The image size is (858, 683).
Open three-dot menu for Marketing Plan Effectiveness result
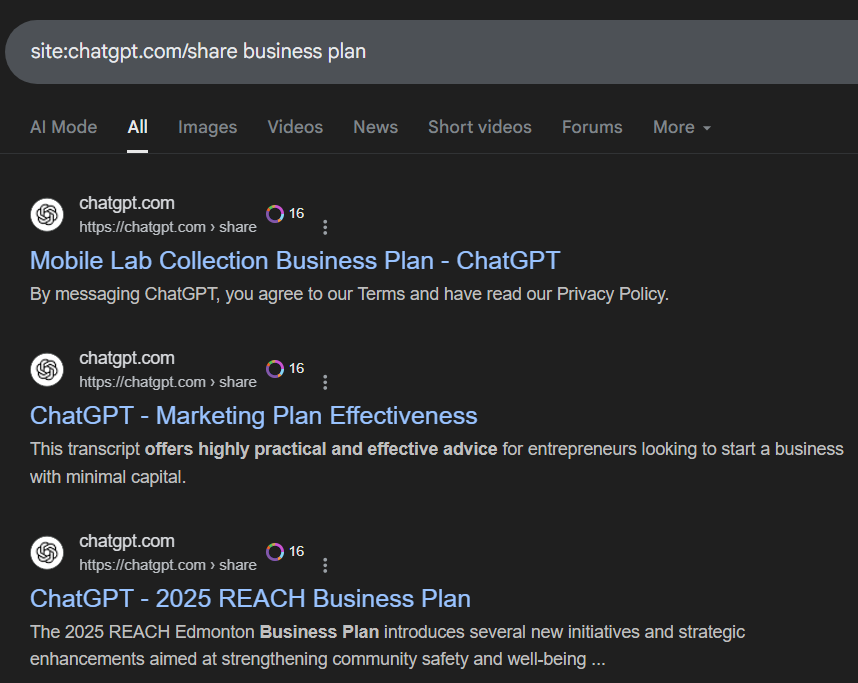click(325, 382)
